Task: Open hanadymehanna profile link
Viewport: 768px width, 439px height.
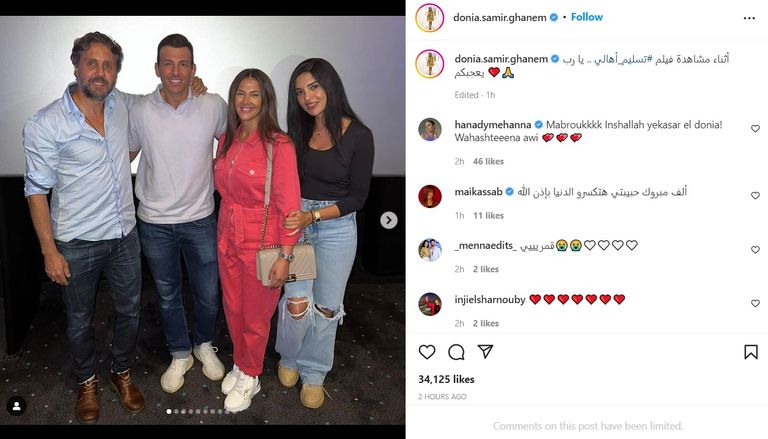Action: point(492,124)
